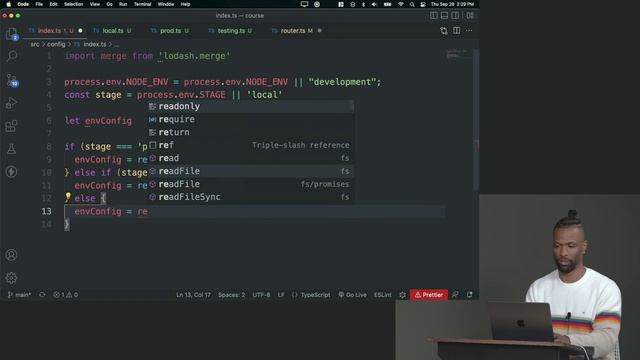Open the lightning bolt sidebar view

tap(11, 172)
